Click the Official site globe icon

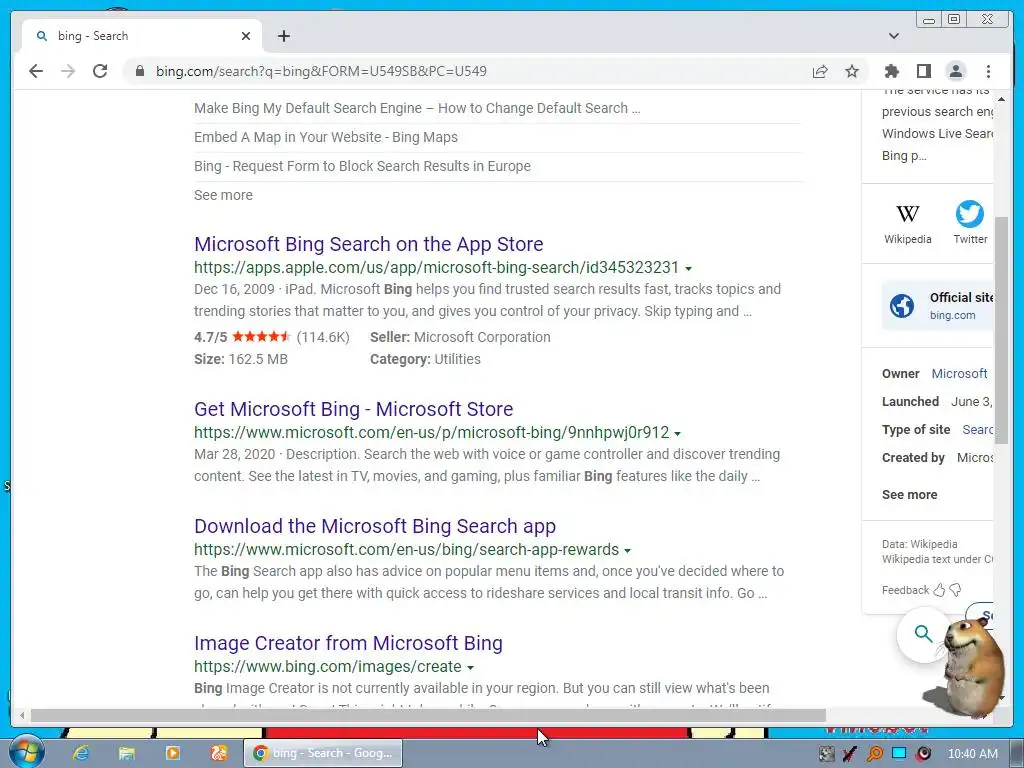coord(902,305)
